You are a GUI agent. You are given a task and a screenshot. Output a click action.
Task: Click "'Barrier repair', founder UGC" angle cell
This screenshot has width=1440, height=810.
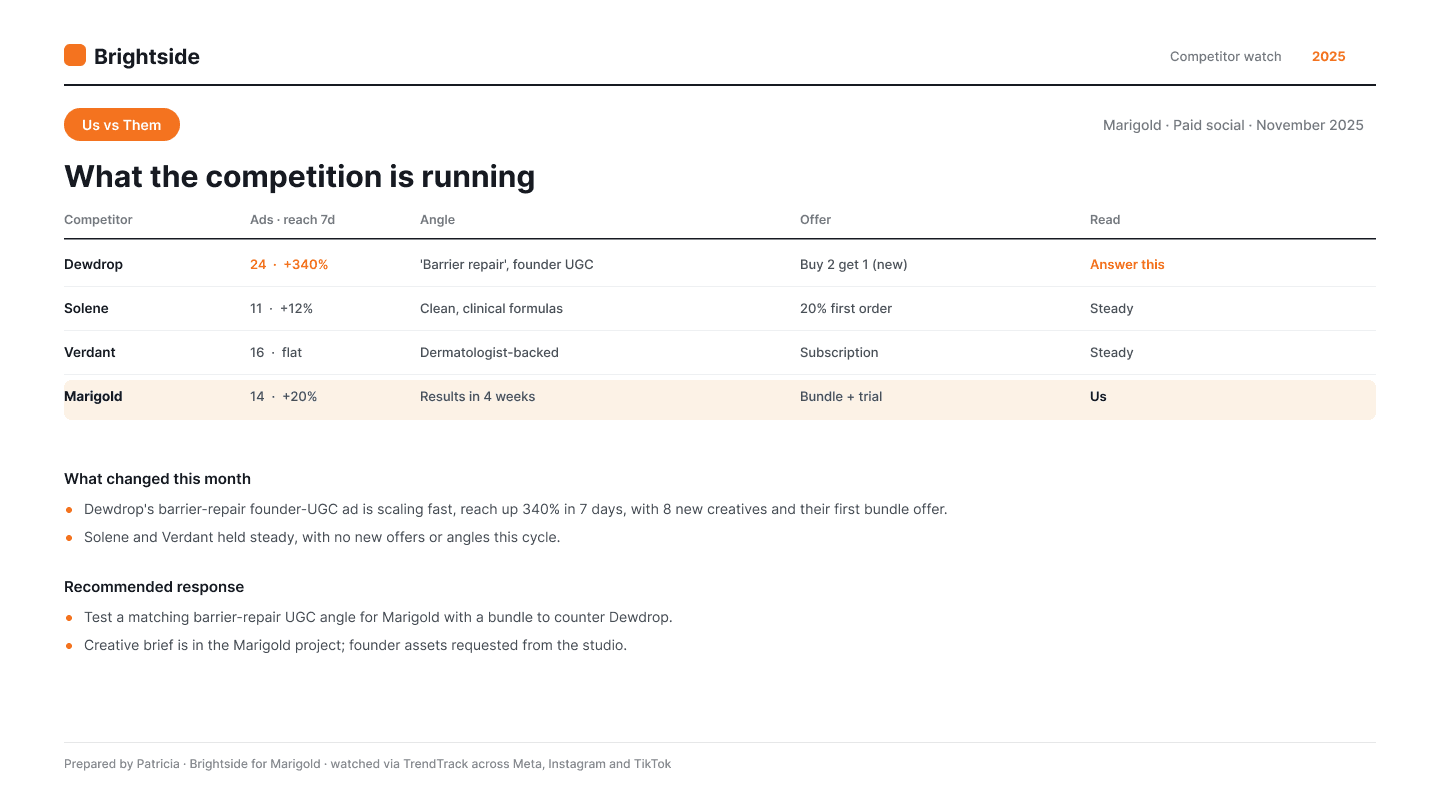507,265
